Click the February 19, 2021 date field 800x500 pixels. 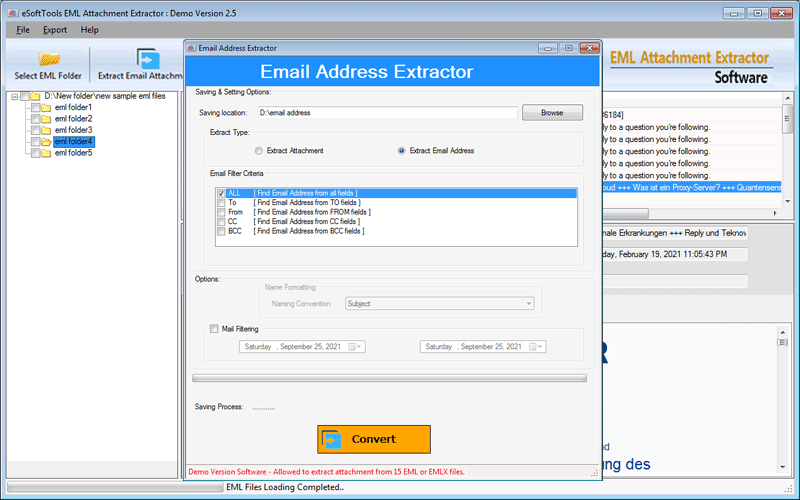[674, 254]
